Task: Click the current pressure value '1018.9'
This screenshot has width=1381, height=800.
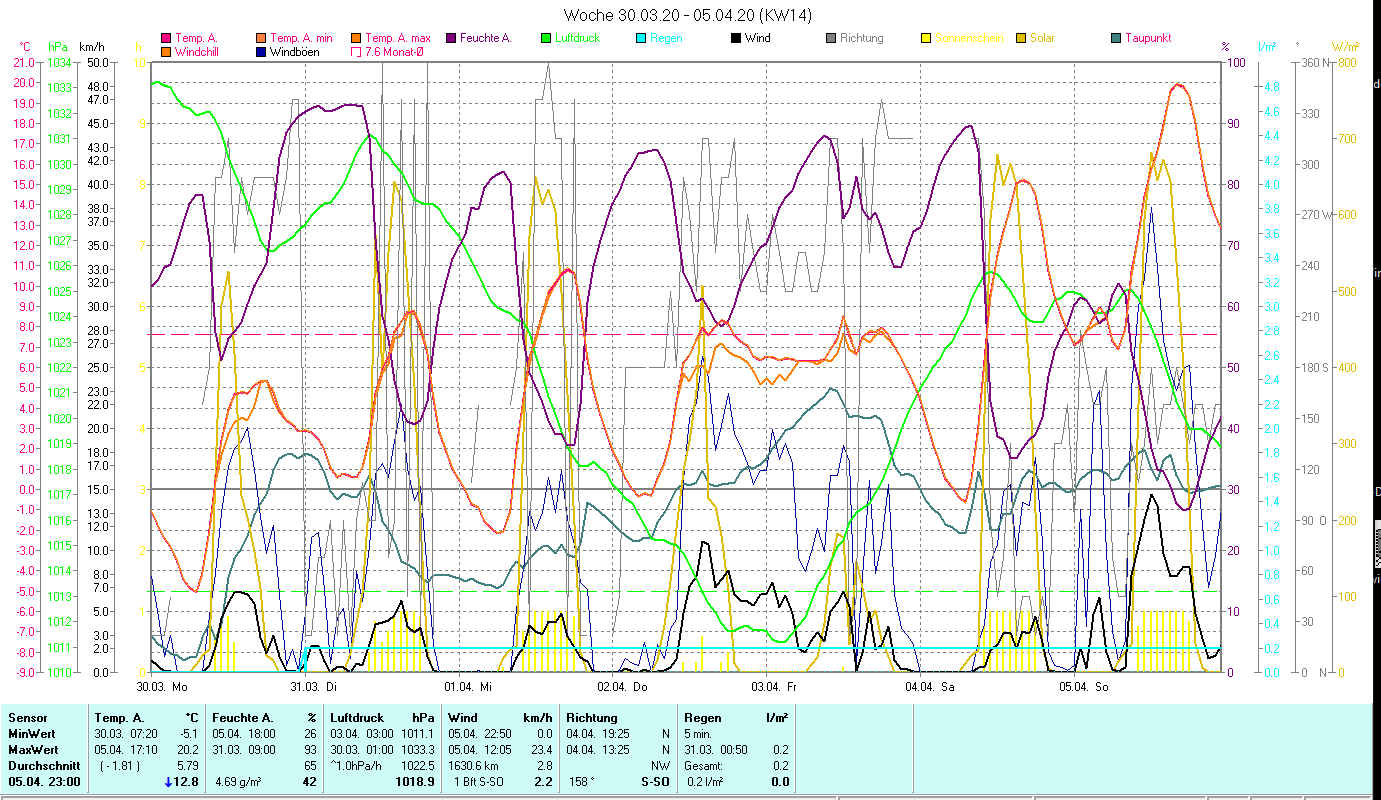Action: [415, 782]
